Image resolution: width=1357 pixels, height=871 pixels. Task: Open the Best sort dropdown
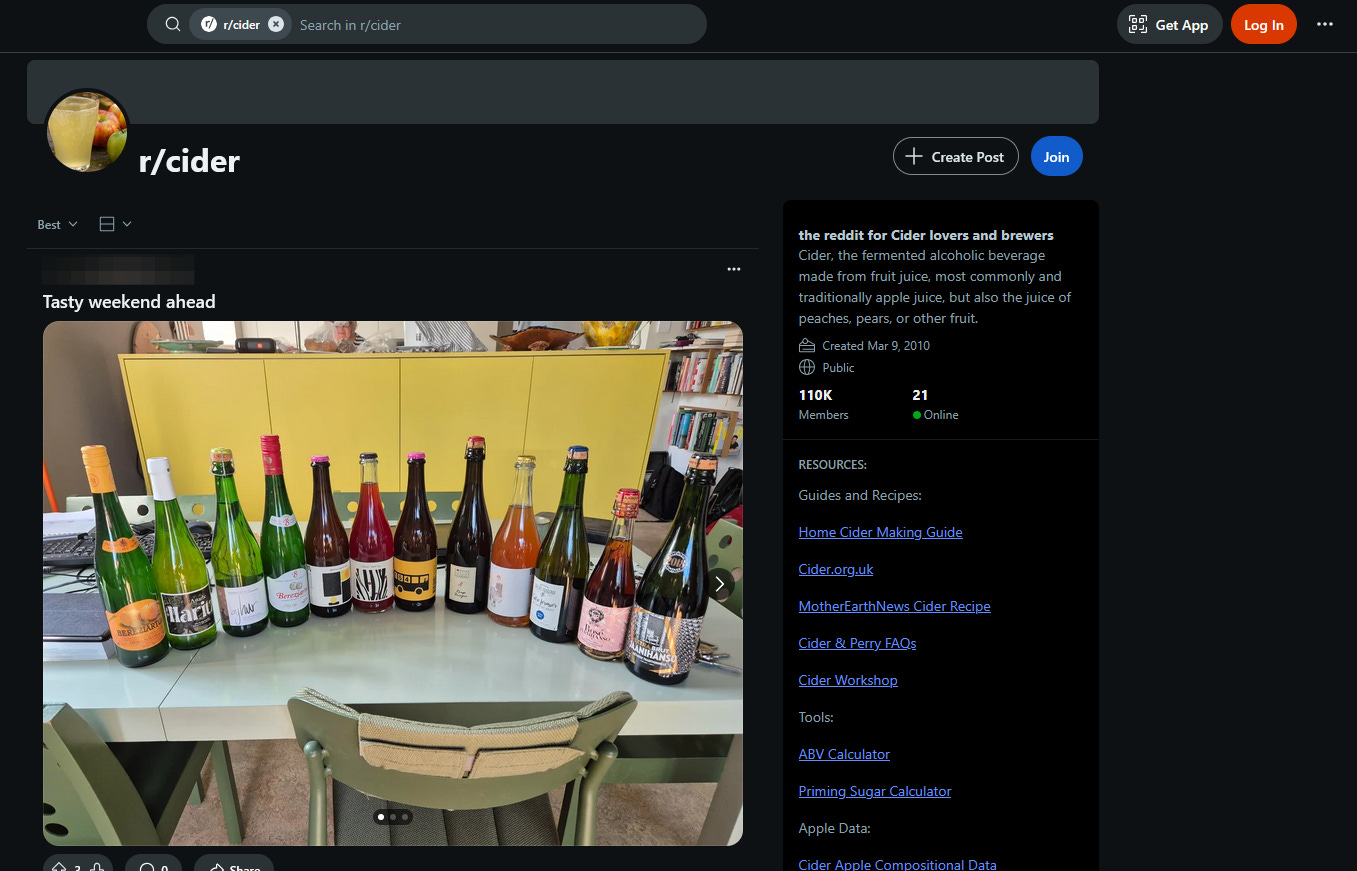pos(57,224)
